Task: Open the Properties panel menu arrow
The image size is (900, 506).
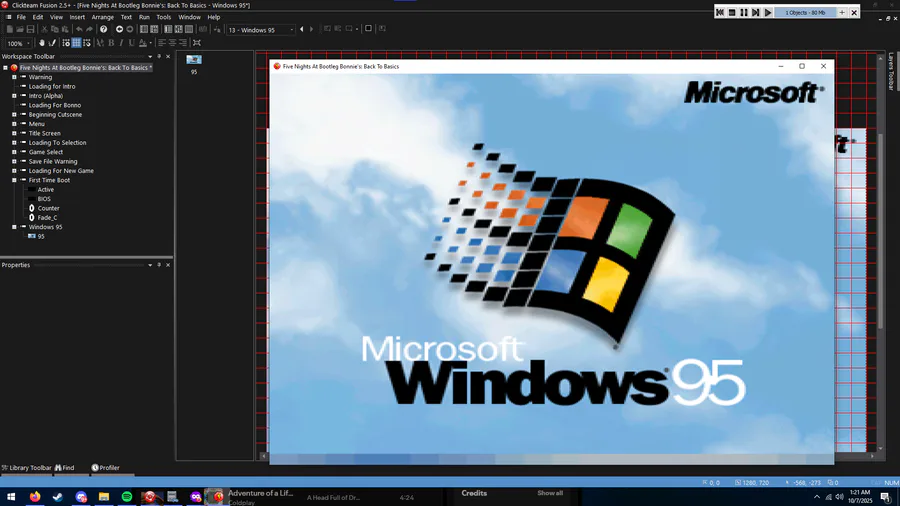Action: tap(150, 265)
